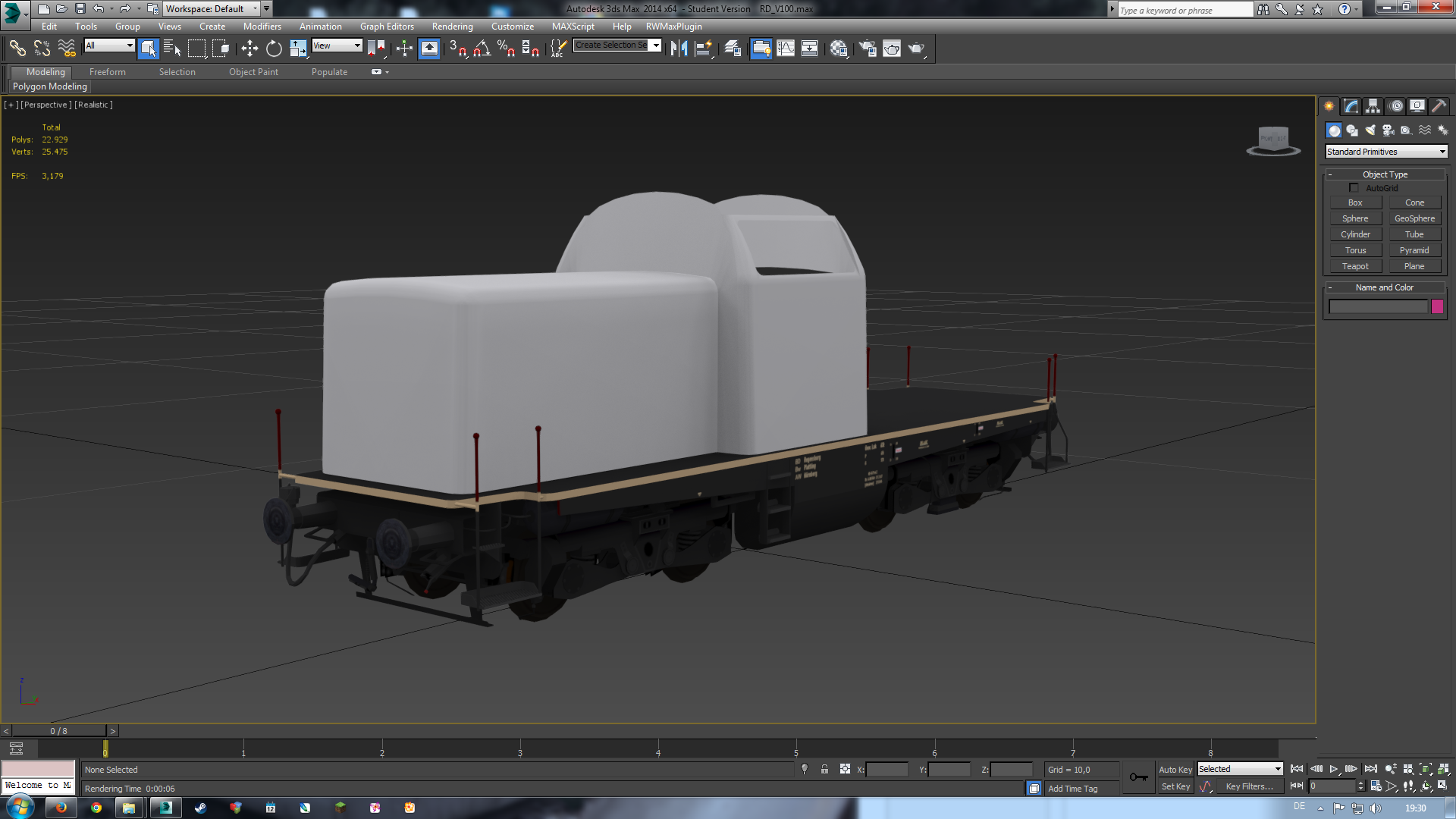
Task: Activate the Select and Rotate tool
Action: tap(274, 49)
